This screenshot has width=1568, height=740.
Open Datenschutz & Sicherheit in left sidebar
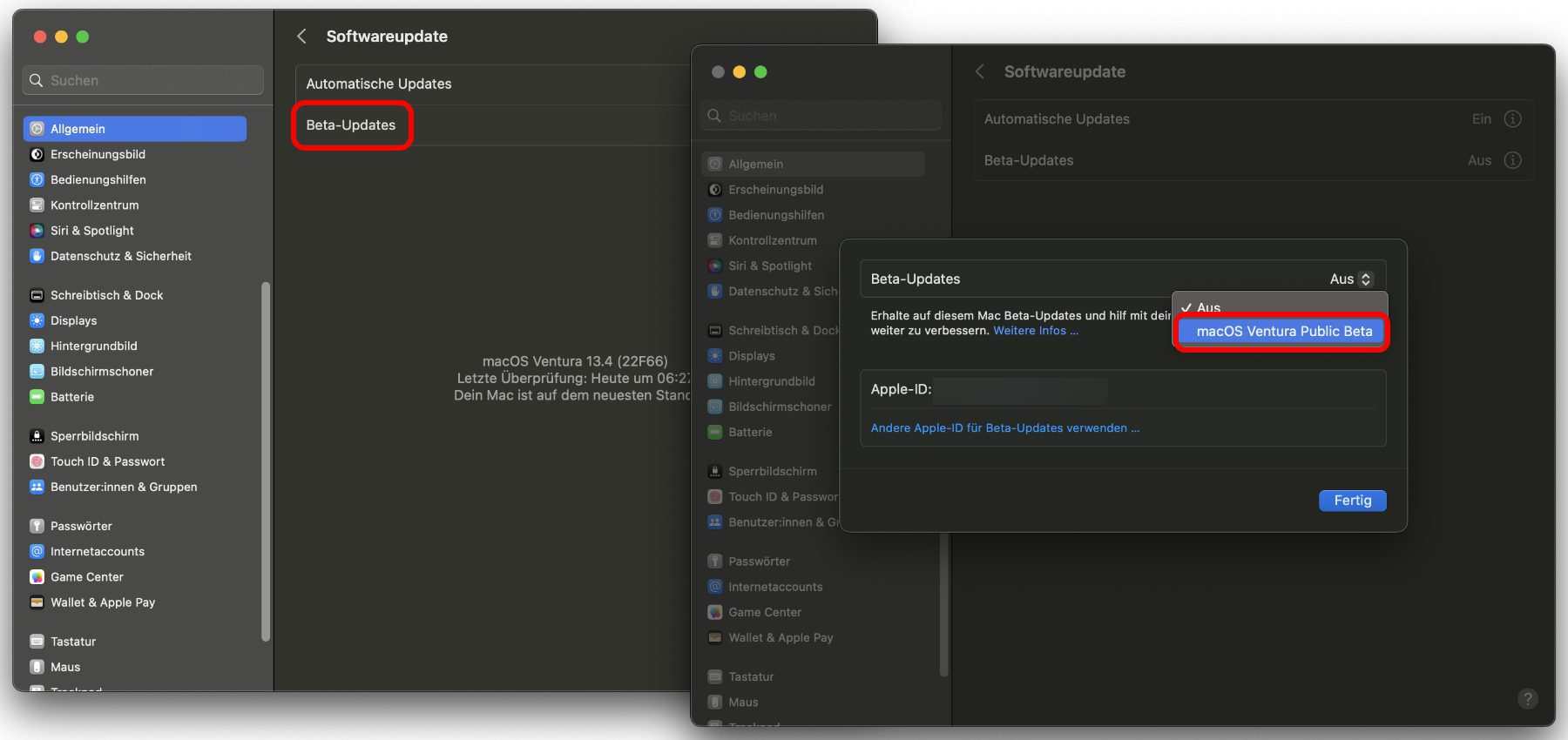(120, 256)
